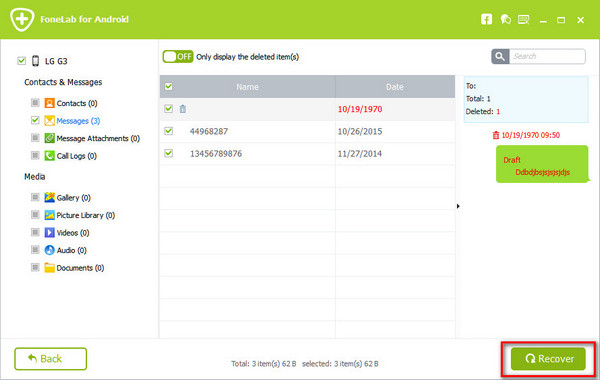Click red trash icon beside 10/19/1970 09:50
This screenshot has height=380, width=600.
(x=496, y=135)
